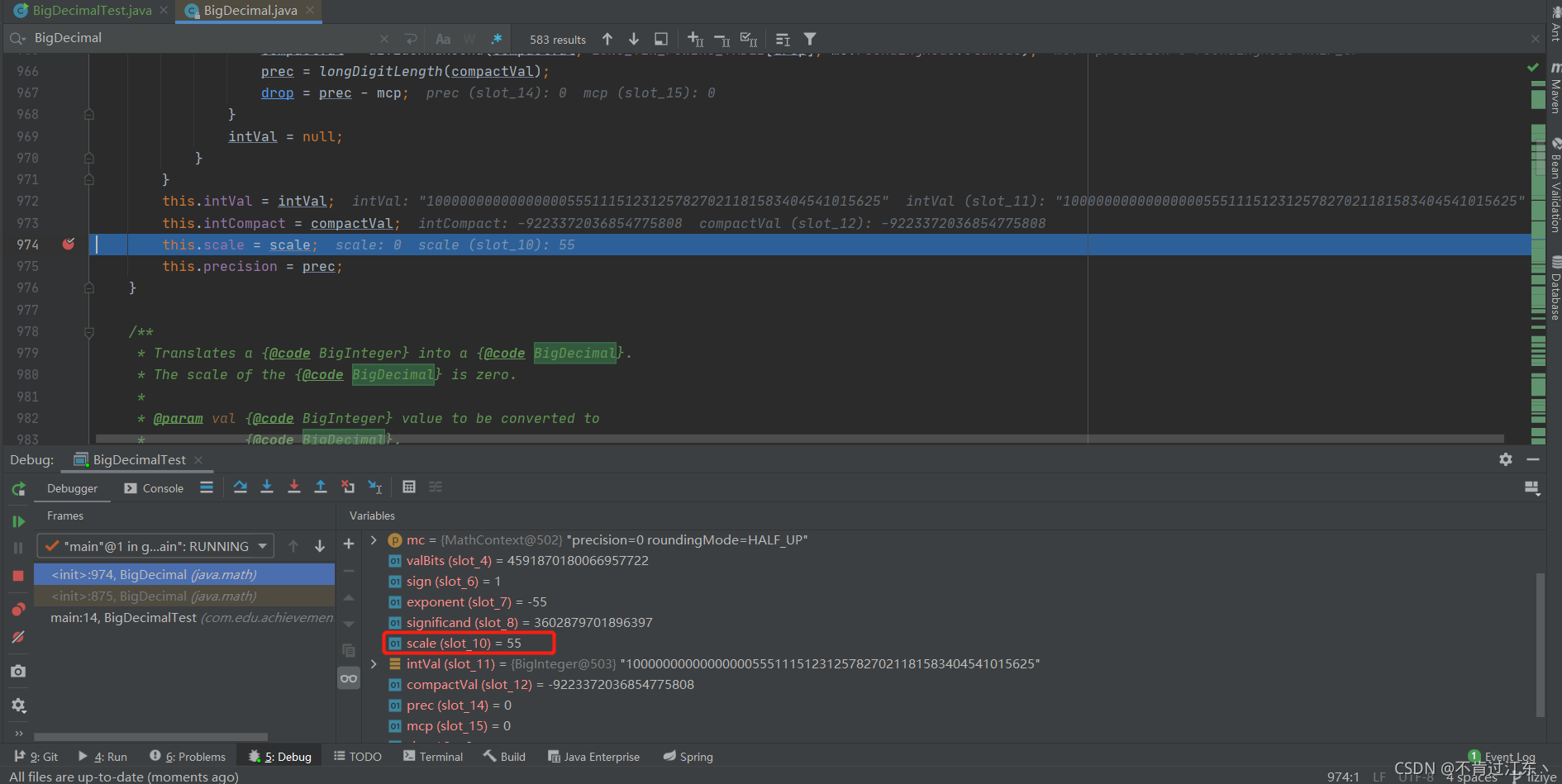Open the TODO tool window
The height and width of the screenshot is (784, 1562).
point(357,757)
